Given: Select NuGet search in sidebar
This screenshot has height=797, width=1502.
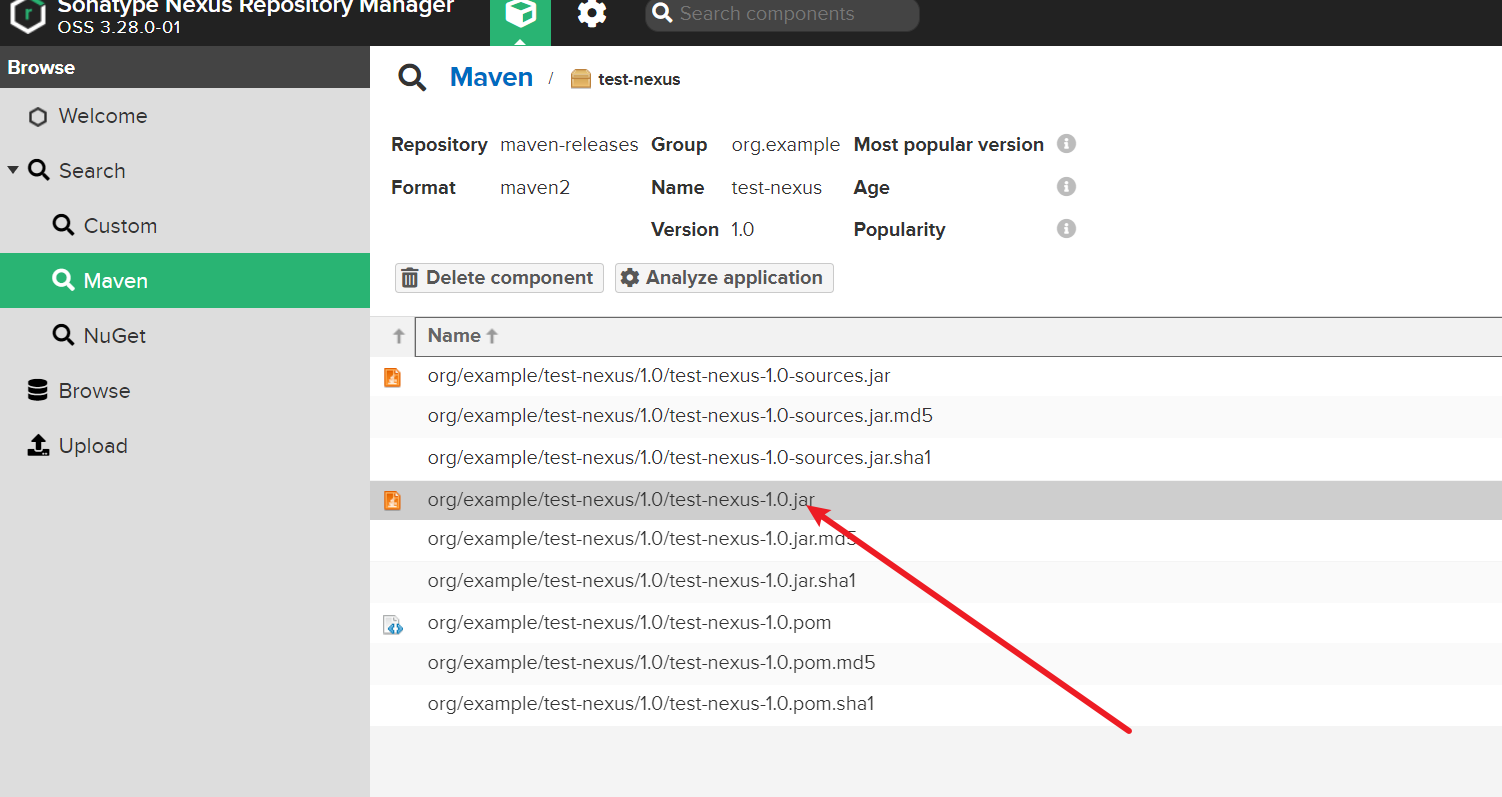Looking at the screenshot, I should (x=114, y=336).
